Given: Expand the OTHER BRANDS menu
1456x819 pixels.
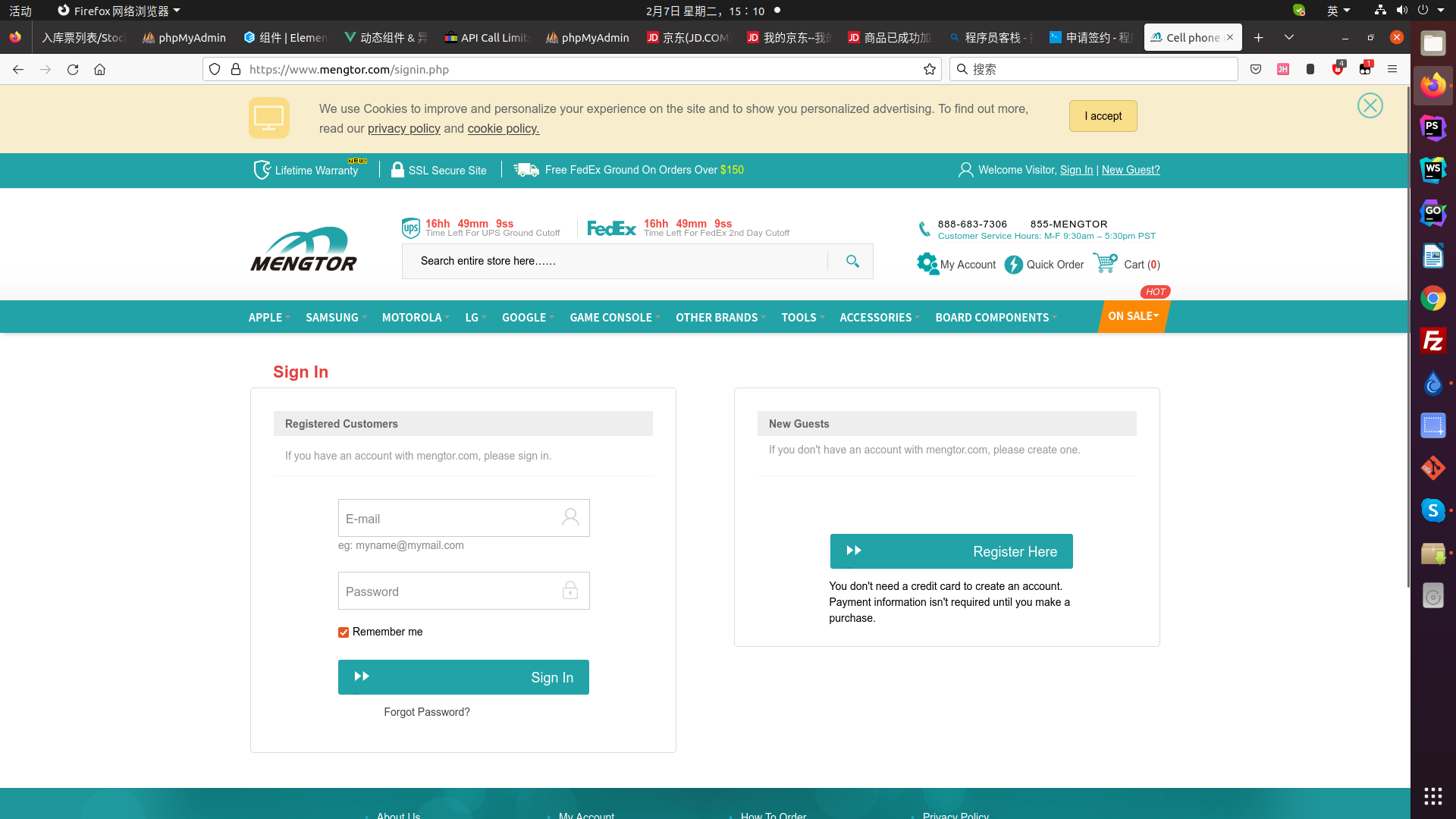Looking at the screenshot, I should click(720, 317).
